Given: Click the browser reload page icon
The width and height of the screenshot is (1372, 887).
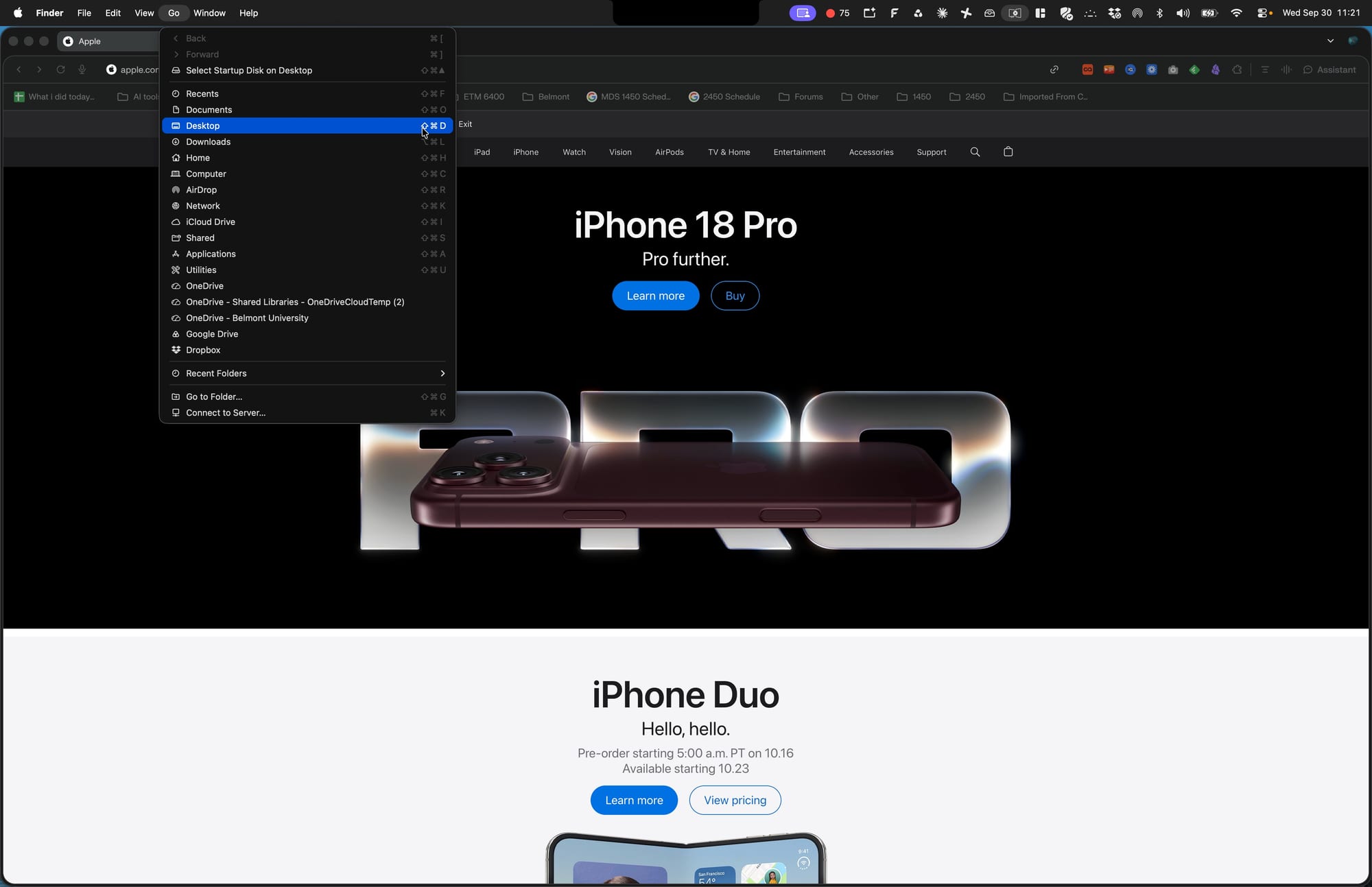Looking at the screenshot, I should coord(60,69).
